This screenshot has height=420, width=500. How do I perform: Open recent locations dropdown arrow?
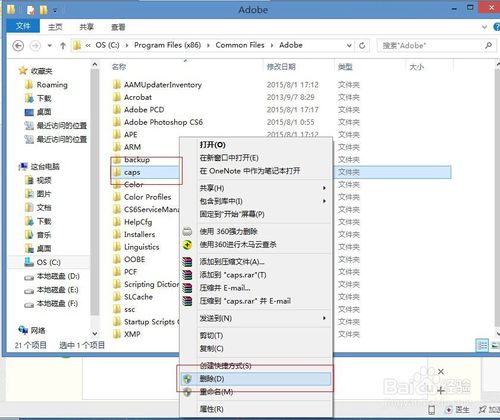[49, 46]
